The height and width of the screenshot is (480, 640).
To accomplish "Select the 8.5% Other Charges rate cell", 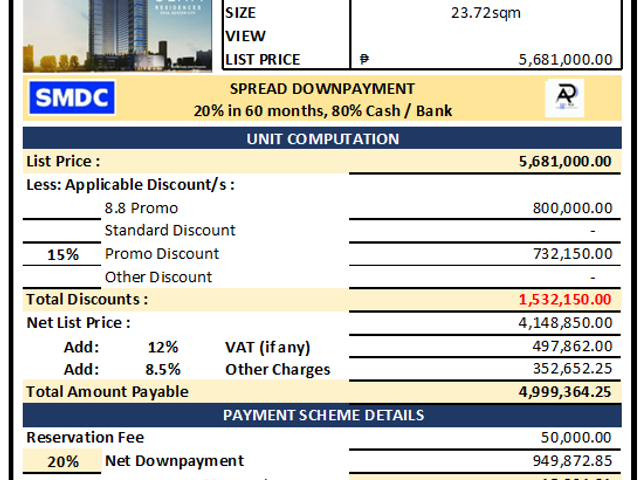I will 162,369.
